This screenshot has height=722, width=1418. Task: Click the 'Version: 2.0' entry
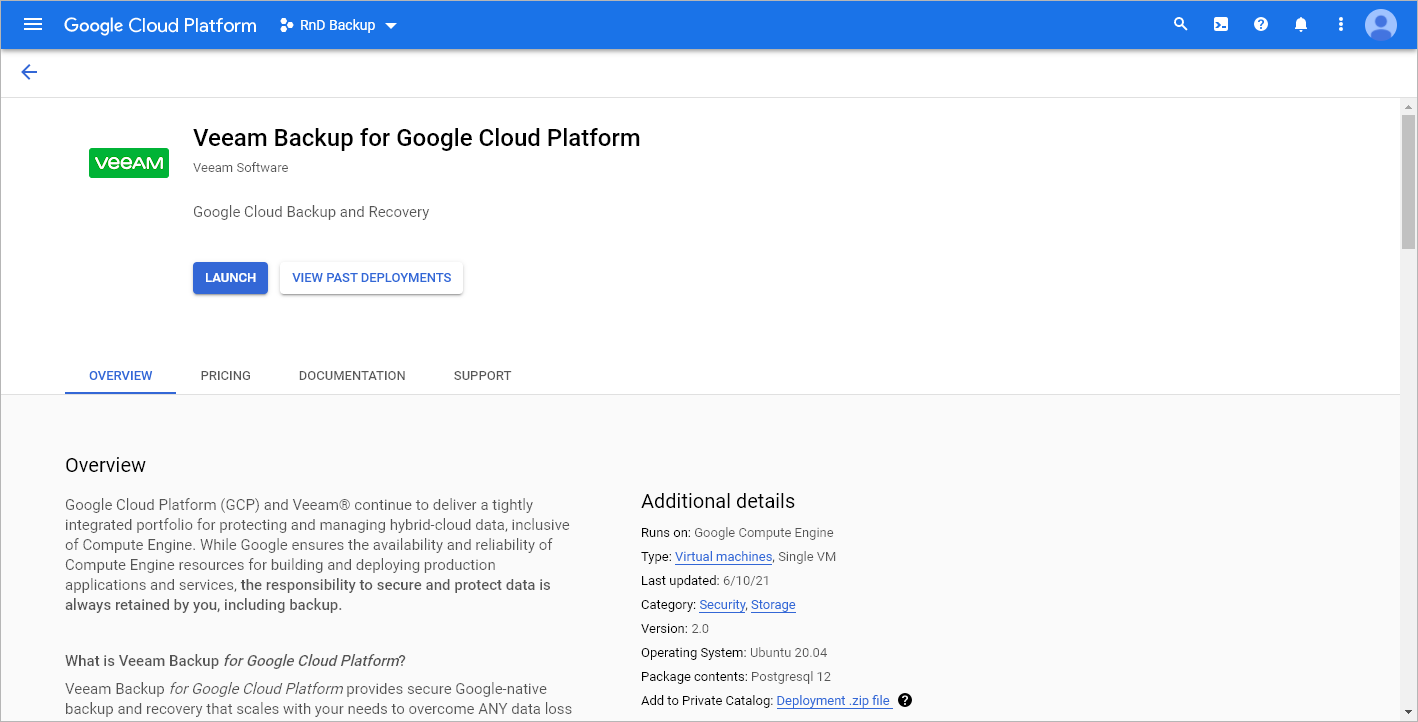pyautogui.click(x=675, y=629)
